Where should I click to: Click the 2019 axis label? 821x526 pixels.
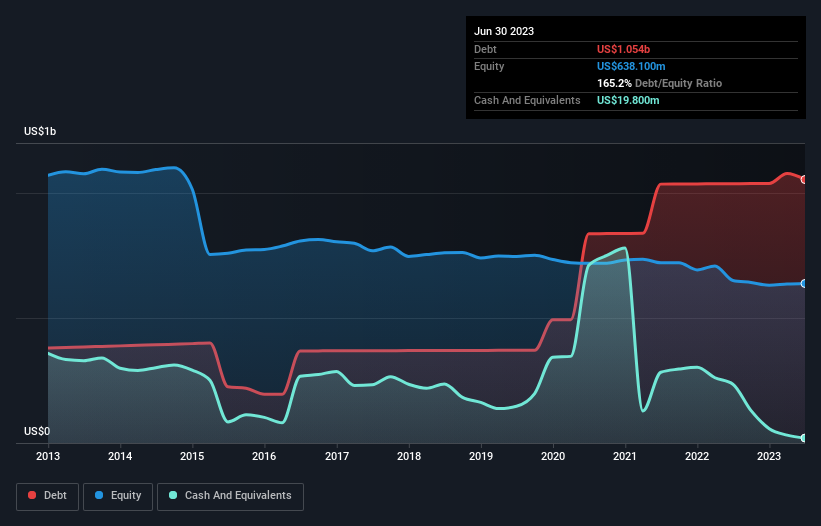tap(481, 456)
